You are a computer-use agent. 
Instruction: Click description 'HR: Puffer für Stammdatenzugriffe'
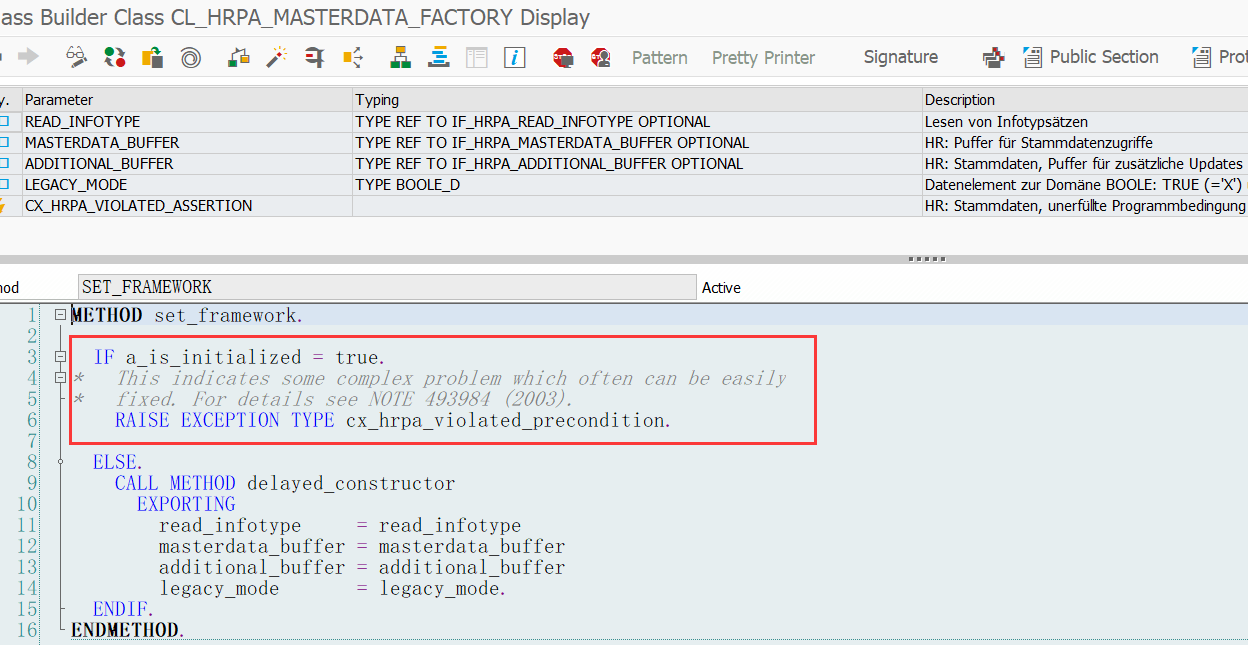pyautogui.click(x=1038, y=142)
